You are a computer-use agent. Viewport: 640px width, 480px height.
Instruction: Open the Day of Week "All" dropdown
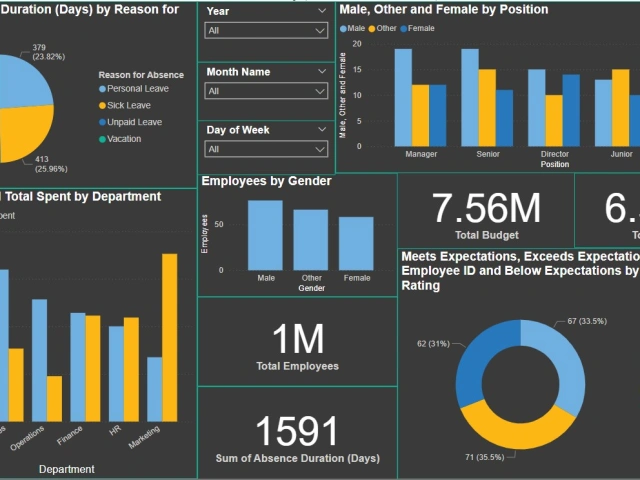(x=266, y=150)
